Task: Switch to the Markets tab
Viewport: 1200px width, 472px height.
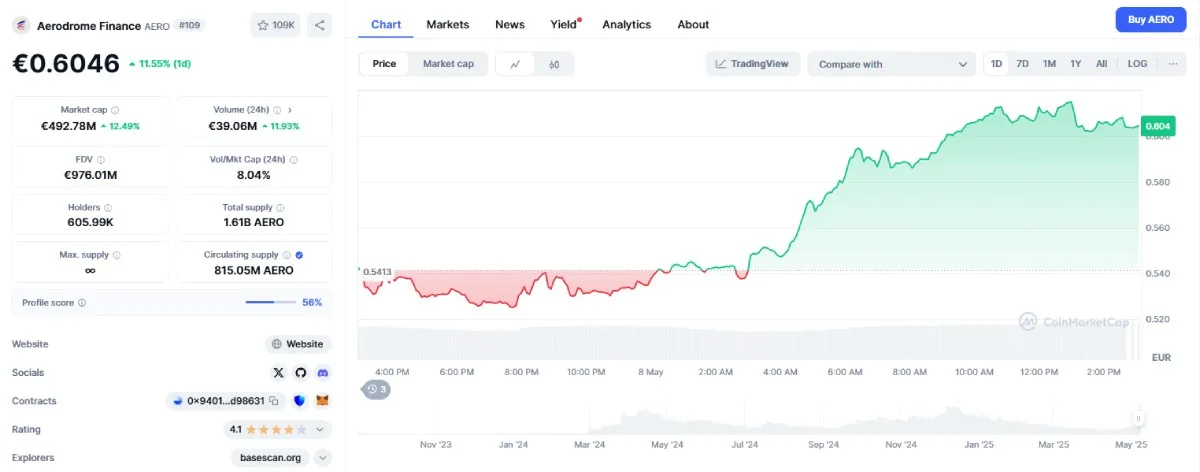Action: pos(447,24)
